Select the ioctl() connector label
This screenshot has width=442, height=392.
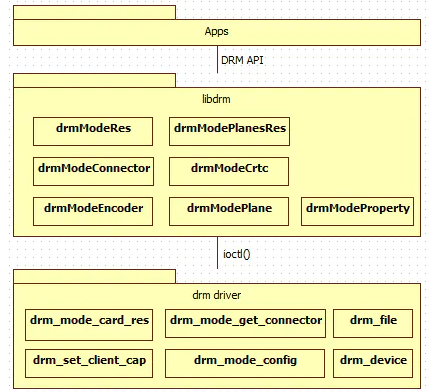pos(237,254)
